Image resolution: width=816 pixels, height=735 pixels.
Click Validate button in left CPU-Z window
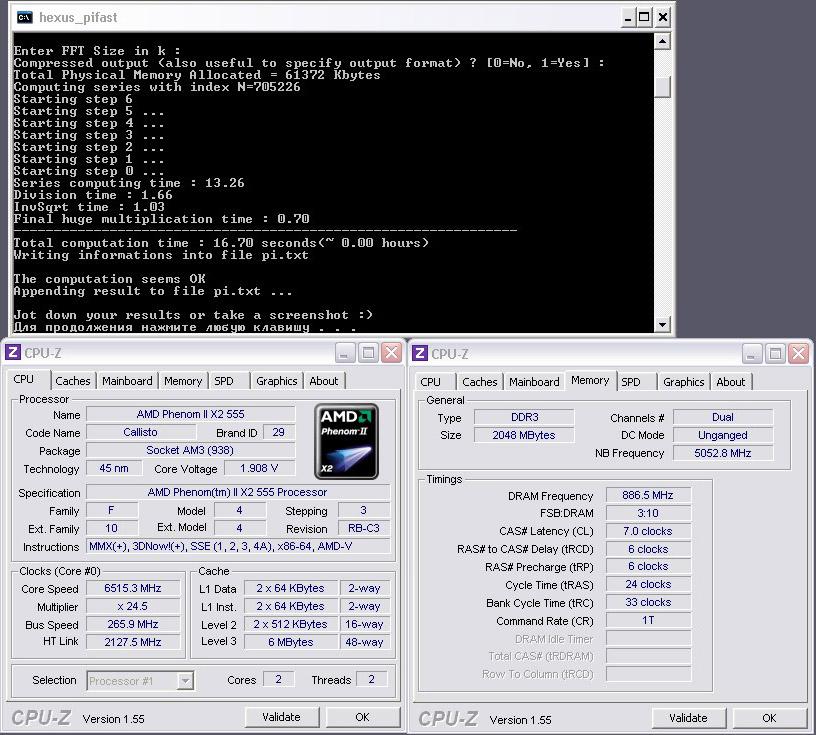(x=282, y=717)
